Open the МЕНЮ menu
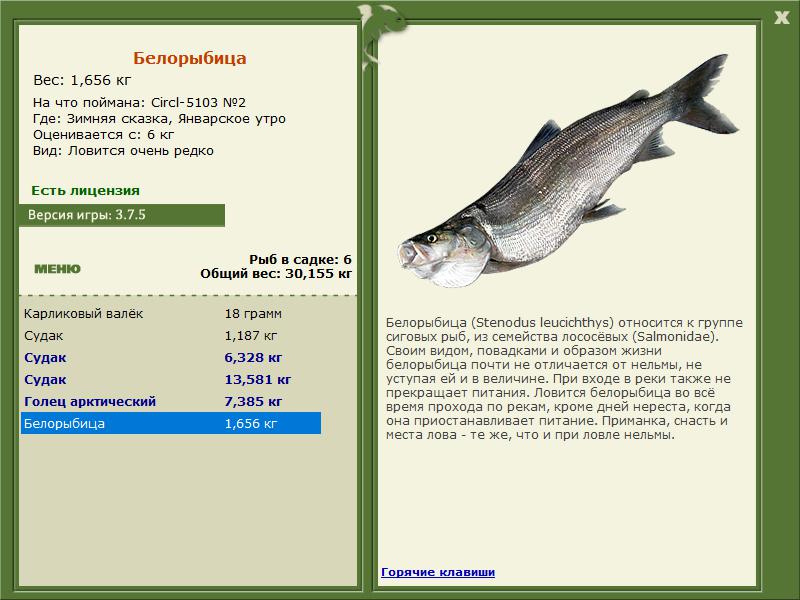800x600 pixels. (57, 269)
